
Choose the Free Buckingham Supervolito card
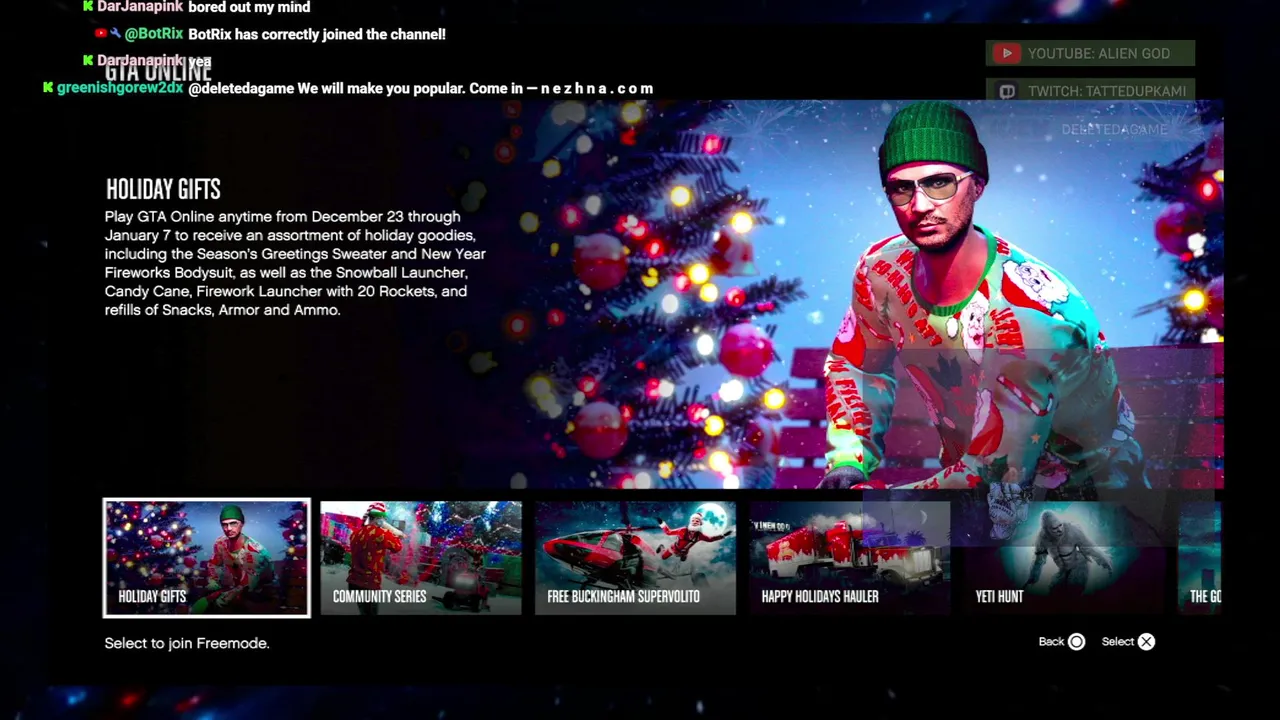pyautogui.click(x=635, y=558)
